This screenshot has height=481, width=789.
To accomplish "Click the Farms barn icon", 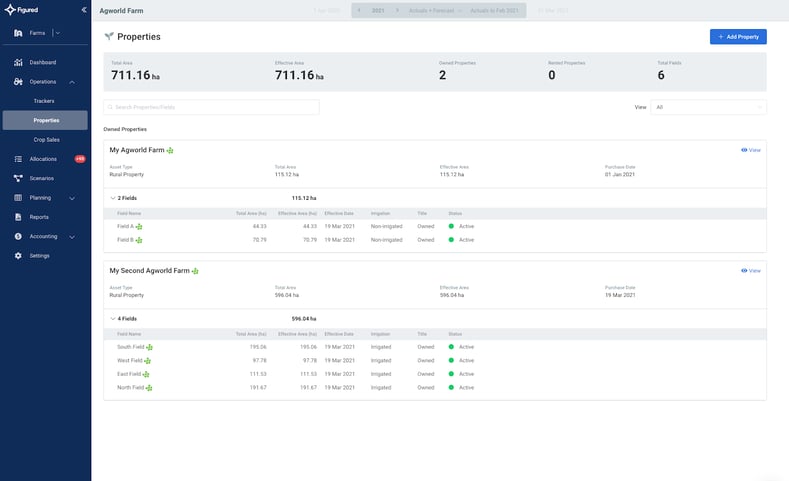I will click(18, 33).
